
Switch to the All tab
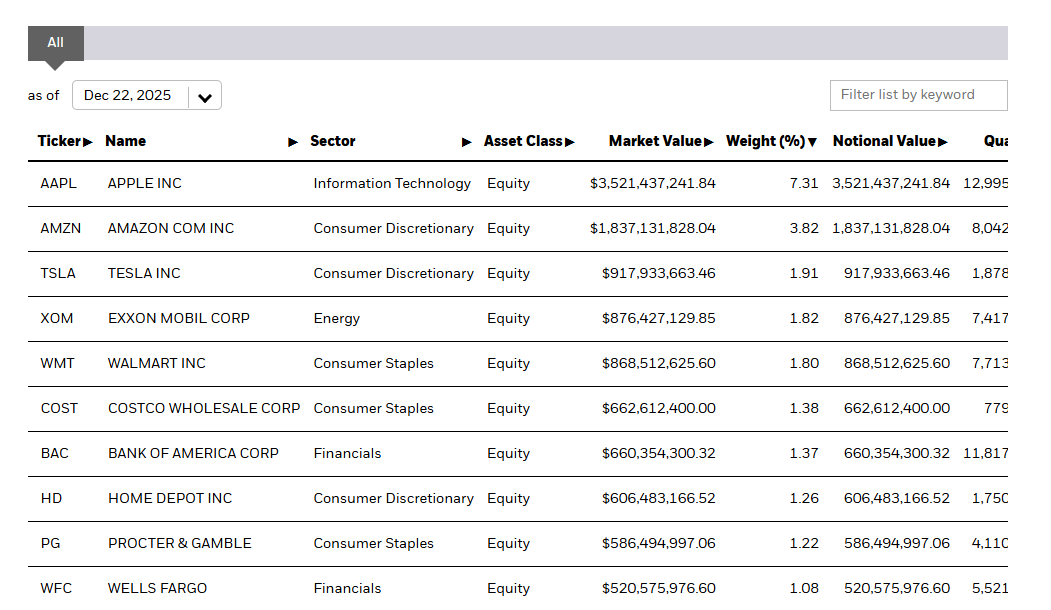point(56,43)
